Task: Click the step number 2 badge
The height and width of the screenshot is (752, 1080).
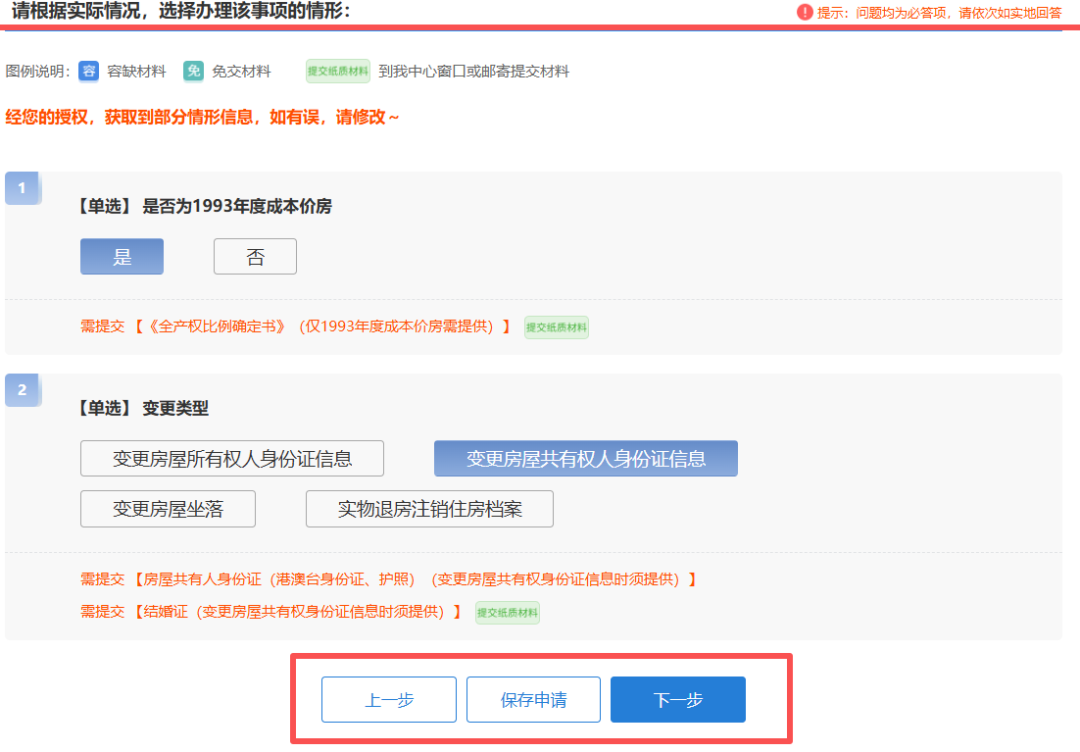Action: (x=22, y=390)
